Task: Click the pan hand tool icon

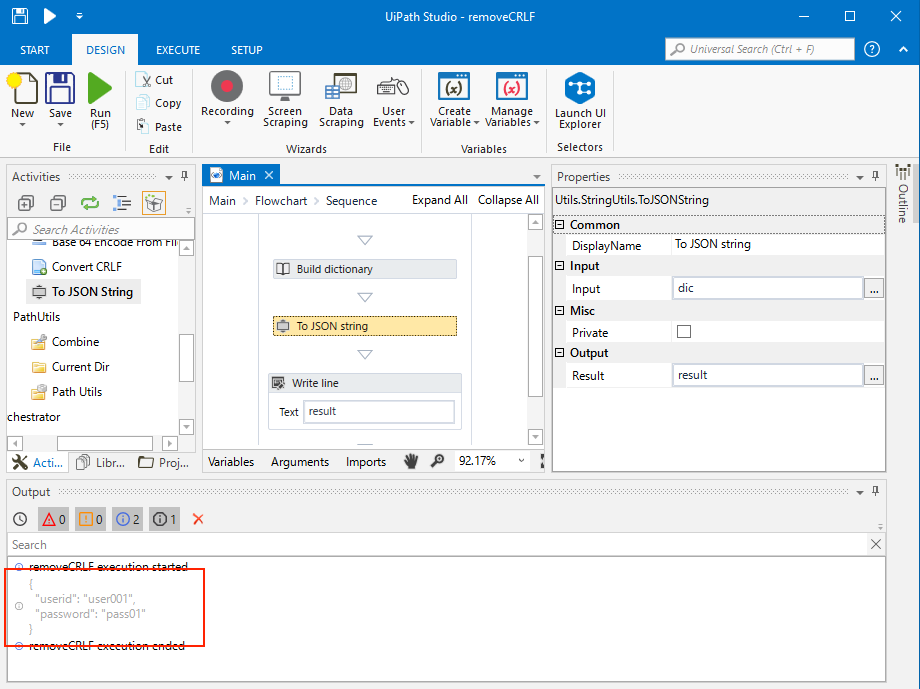Action: 411,461
